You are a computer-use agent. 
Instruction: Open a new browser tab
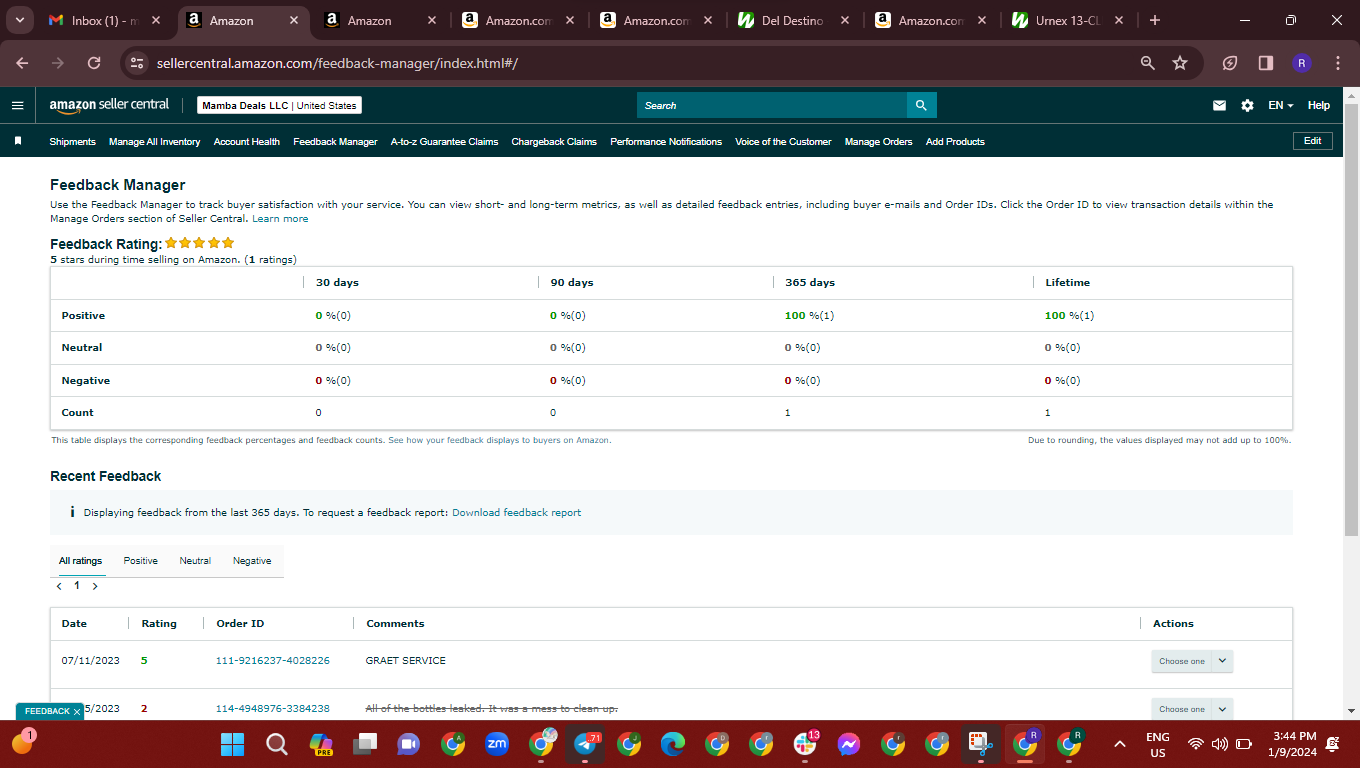1155,20
